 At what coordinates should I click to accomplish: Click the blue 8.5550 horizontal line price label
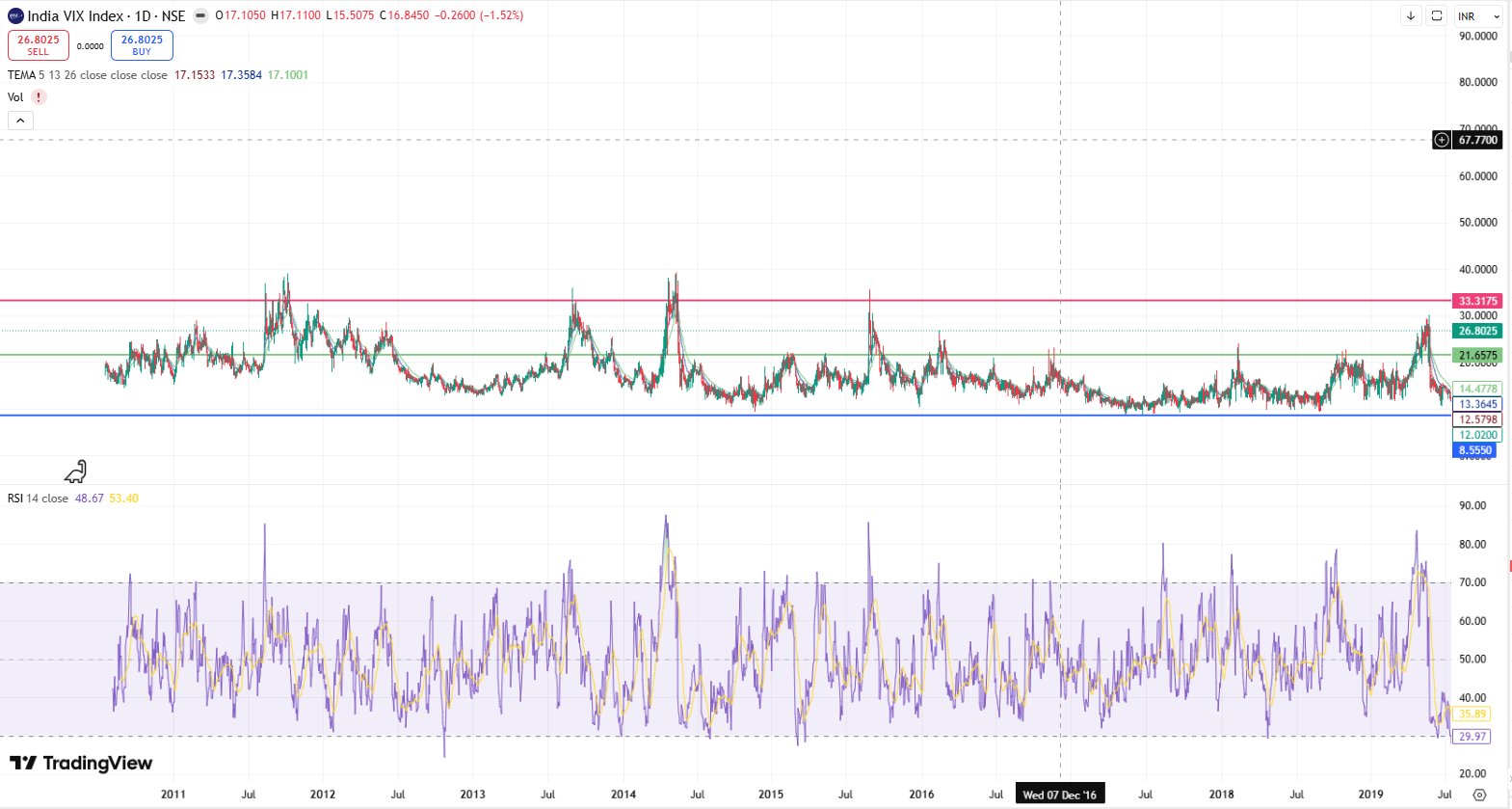click(1474, 450)
